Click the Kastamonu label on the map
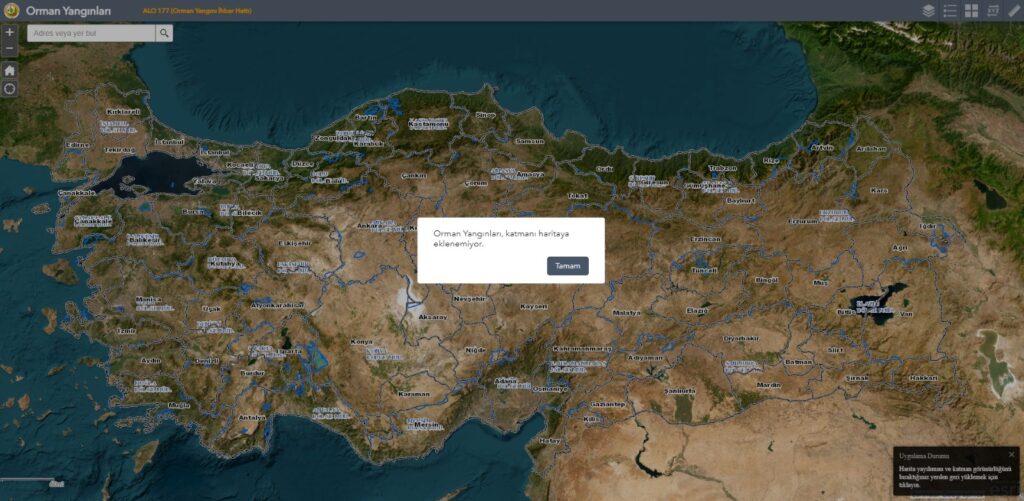Image resolution: width=1024 pixels, height=501 pixels. [x=428, y=123]
